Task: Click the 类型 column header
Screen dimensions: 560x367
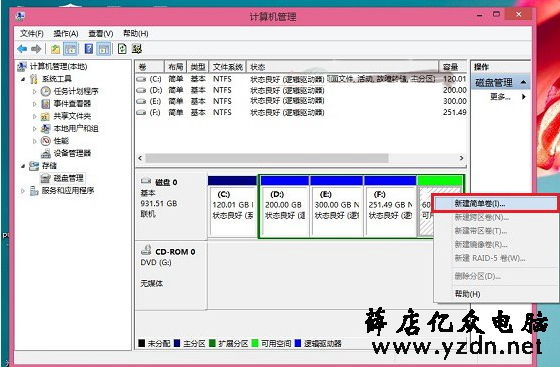Action: click(198, 67)
